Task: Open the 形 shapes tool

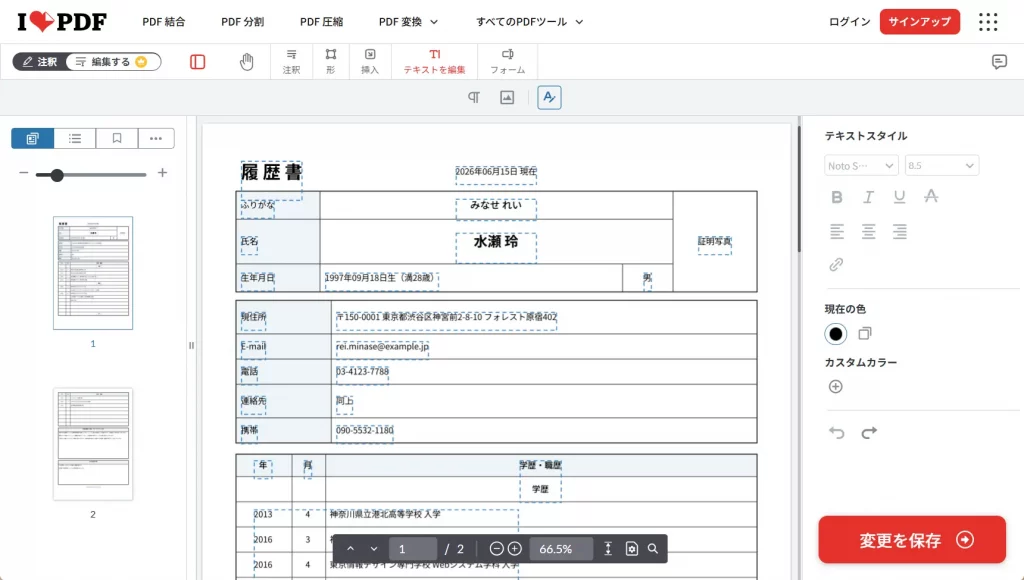Action: tap(331, 61)
